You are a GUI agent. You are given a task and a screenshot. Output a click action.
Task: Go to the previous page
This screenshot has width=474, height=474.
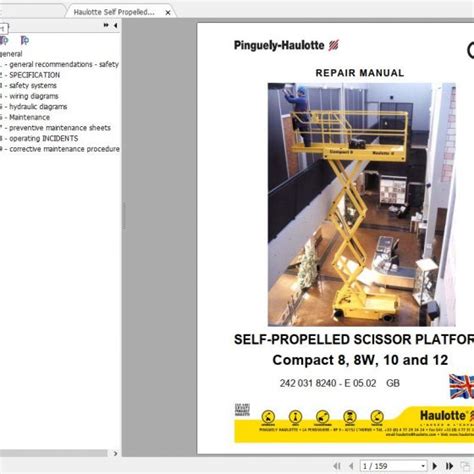351,466
